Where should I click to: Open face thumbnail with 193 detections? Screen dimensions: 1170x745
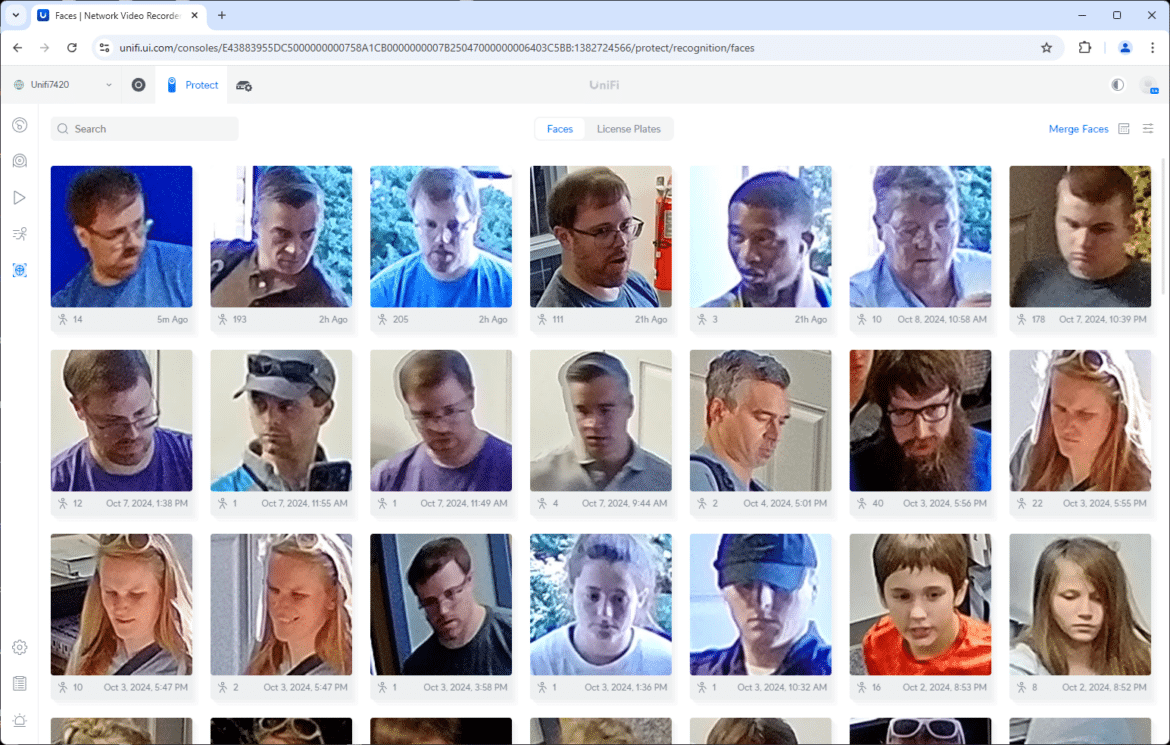[281, 237]
